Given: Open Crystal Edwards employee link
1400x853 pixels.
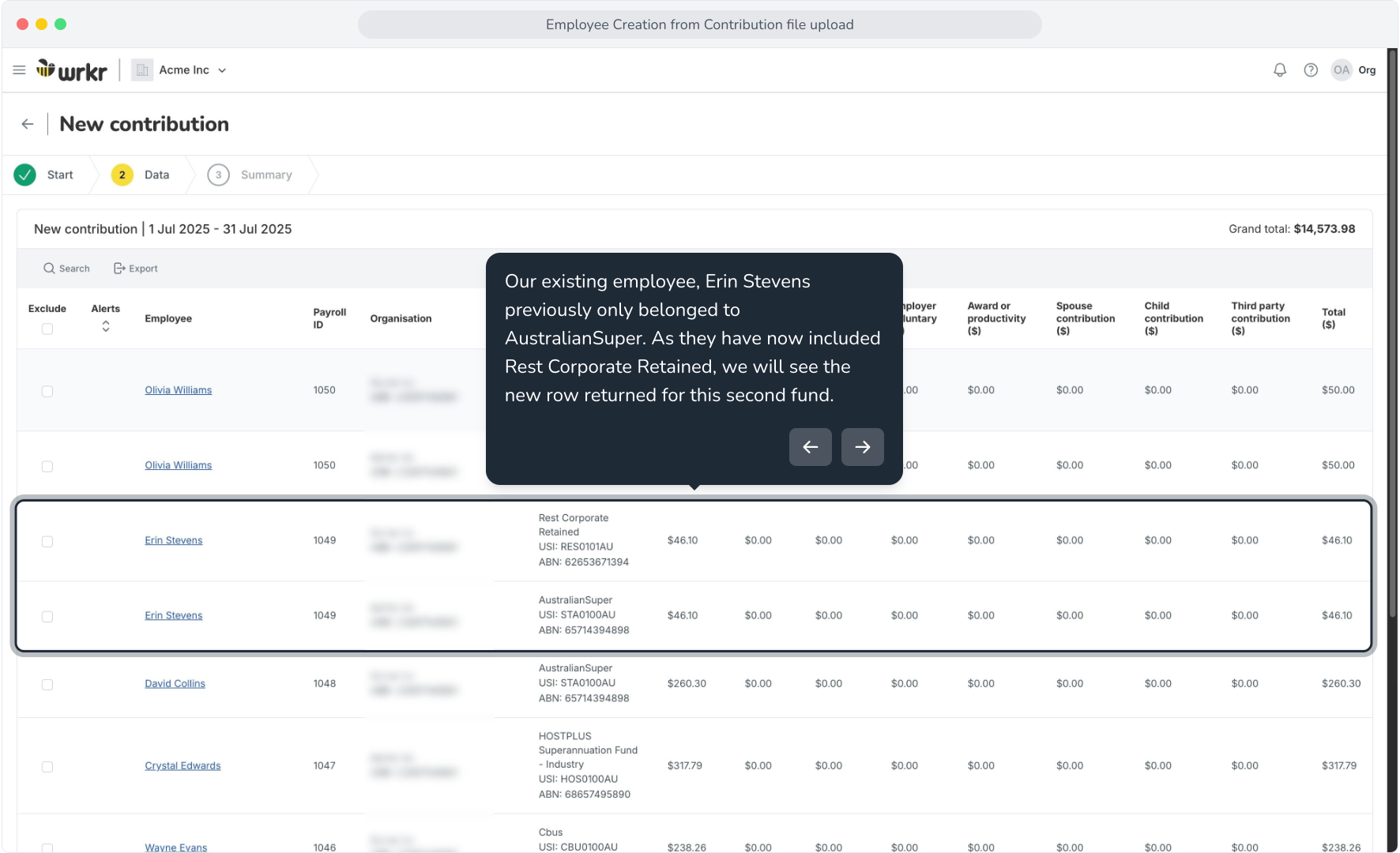Looking at the screenshot, I should [183, 765].
